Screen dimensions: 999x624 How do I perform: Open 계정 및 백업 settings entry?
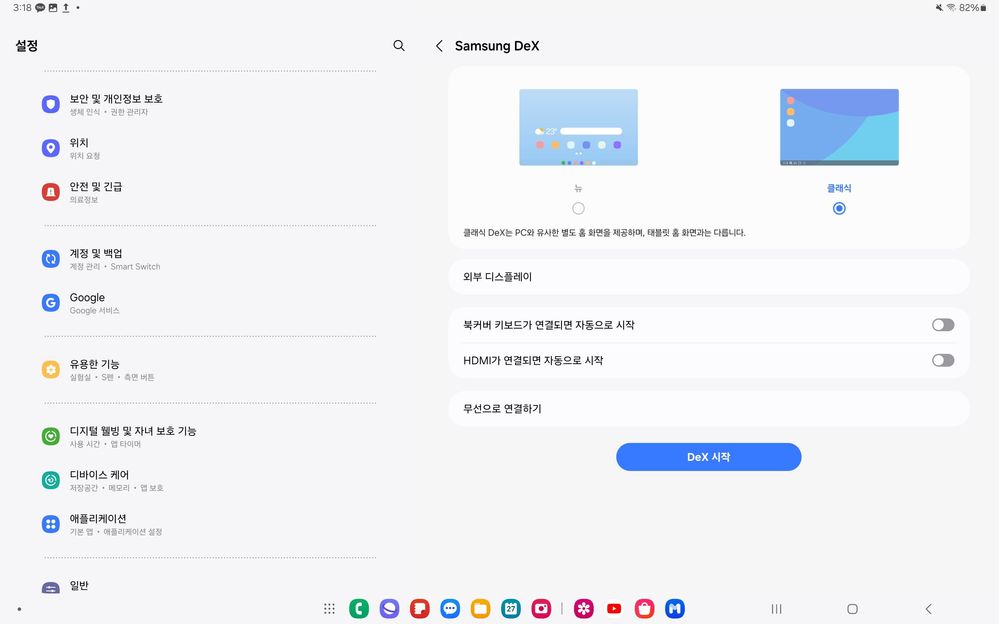(209, 259)
